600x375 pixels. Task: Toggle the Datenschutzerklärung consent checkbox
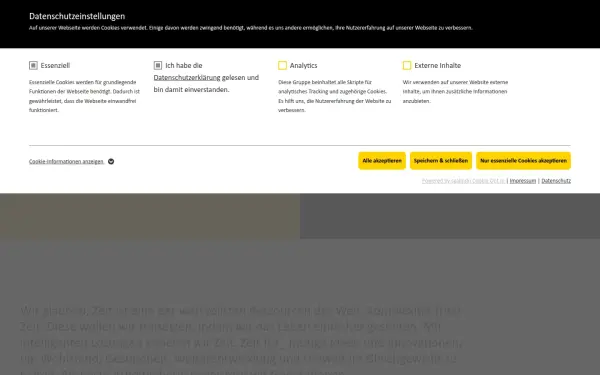pos(158,65)
